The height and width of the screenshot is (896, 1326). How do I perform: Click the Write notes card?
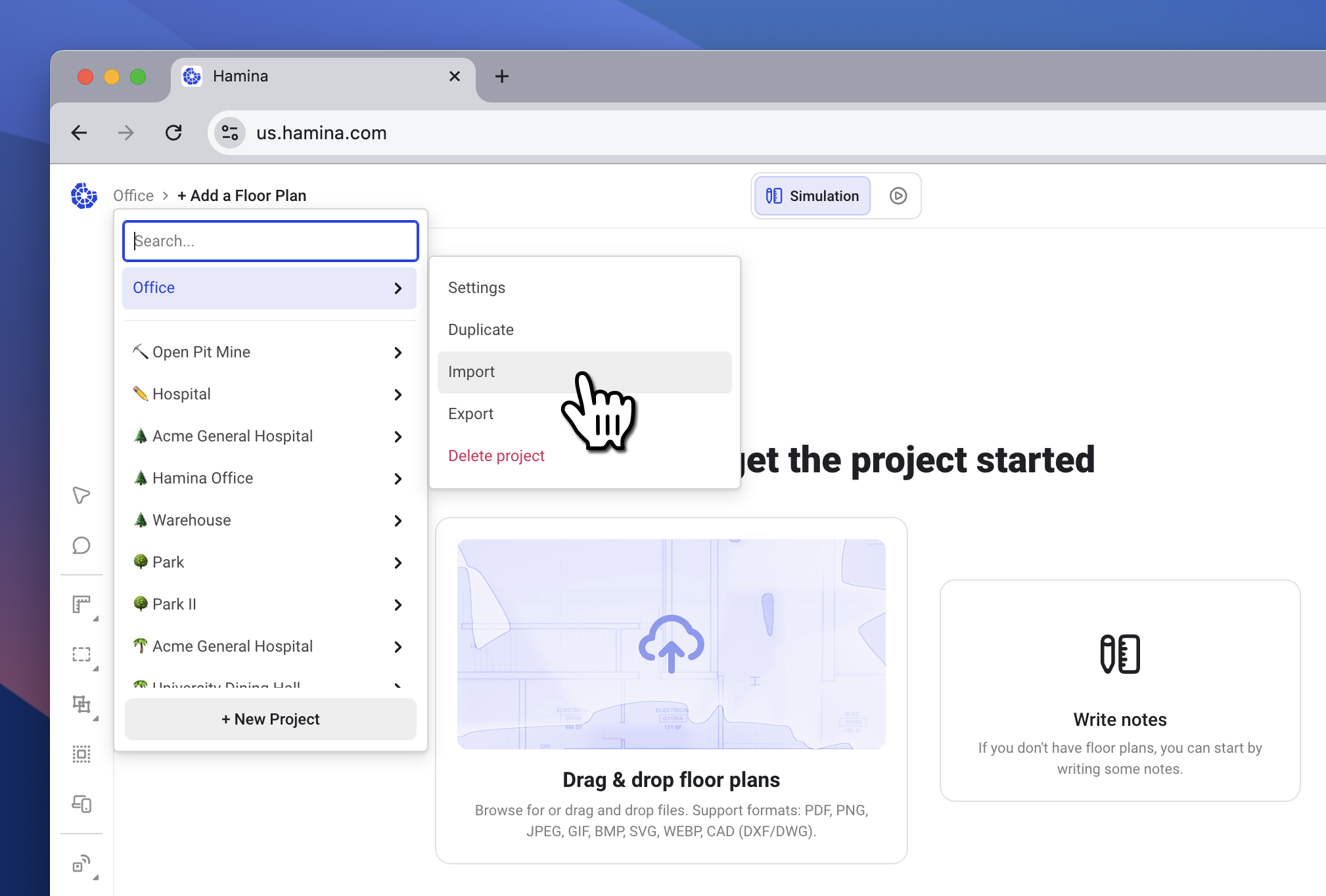[x=1120, y=690]
